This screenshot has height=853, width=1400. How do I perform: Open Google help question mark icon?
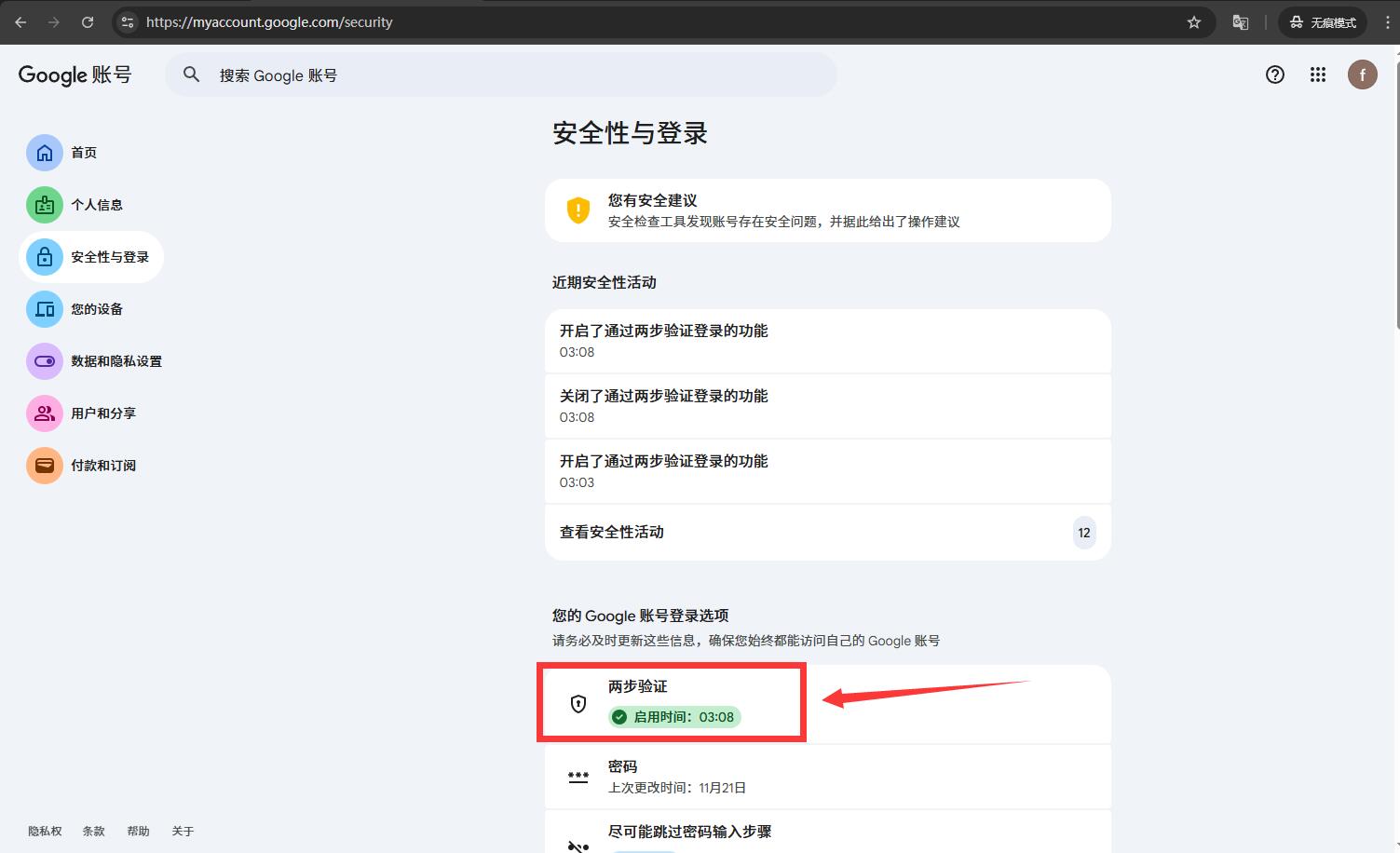tap(1275, 74)
